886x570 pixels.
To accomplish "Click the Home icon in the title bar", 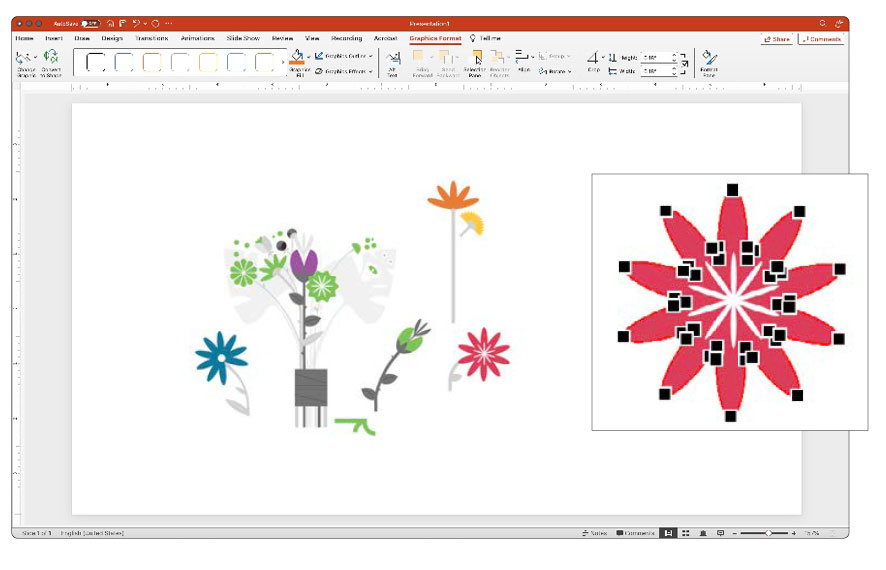I will coord(110,24).
